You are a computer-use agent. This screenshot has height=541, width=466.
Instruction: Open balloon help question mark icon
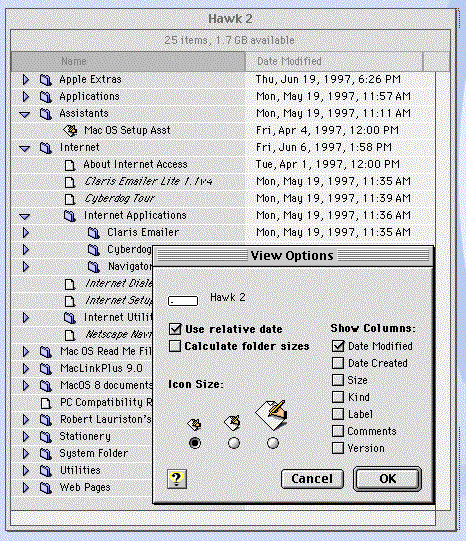[x=177, y=479]
